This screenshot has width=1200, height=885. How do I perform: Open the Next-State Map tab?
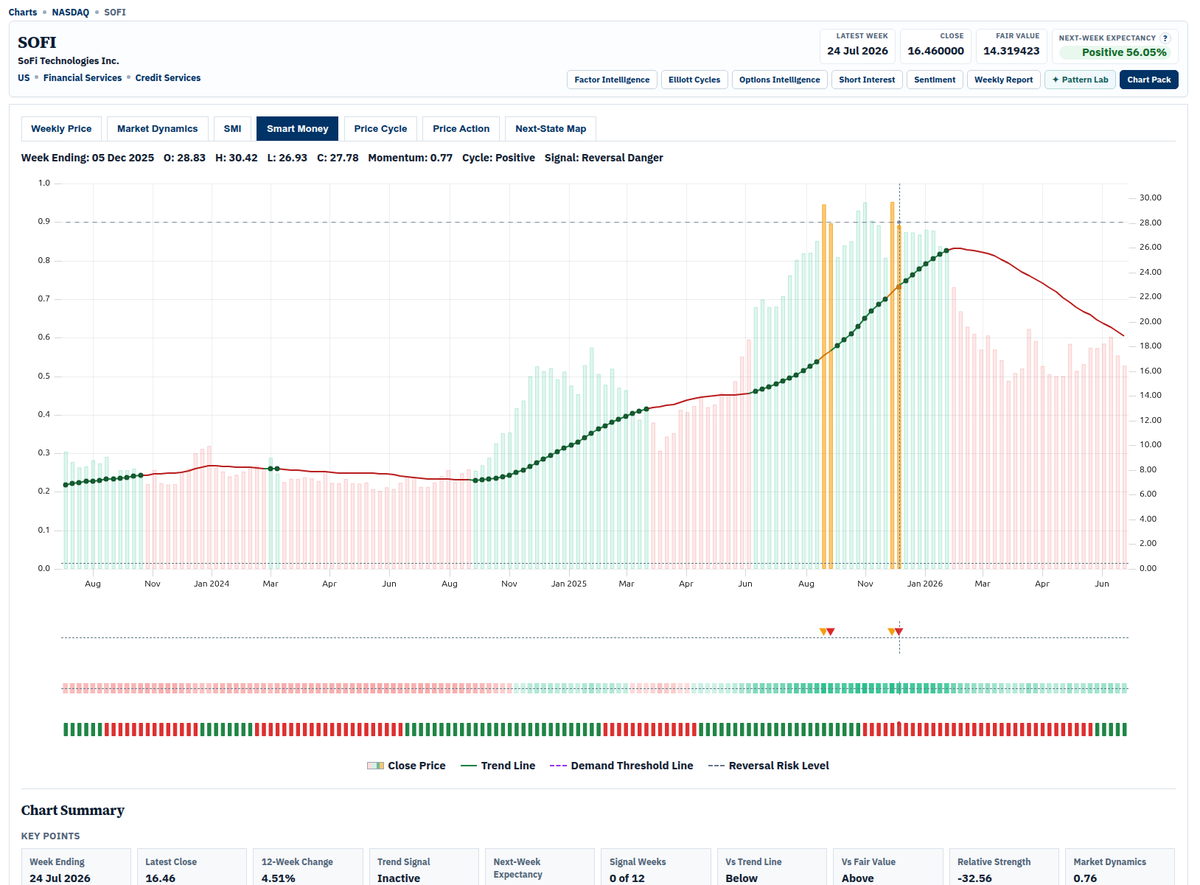(x=550, y=128)
